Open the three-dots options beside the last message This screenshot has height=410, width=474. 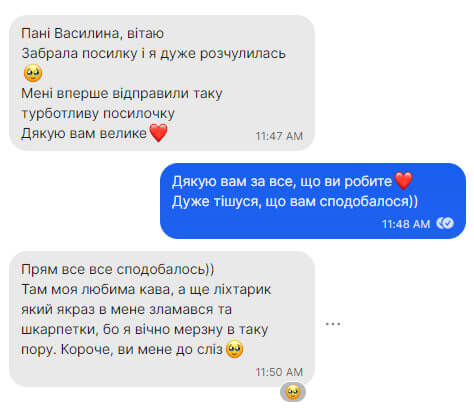click(333, 324)
